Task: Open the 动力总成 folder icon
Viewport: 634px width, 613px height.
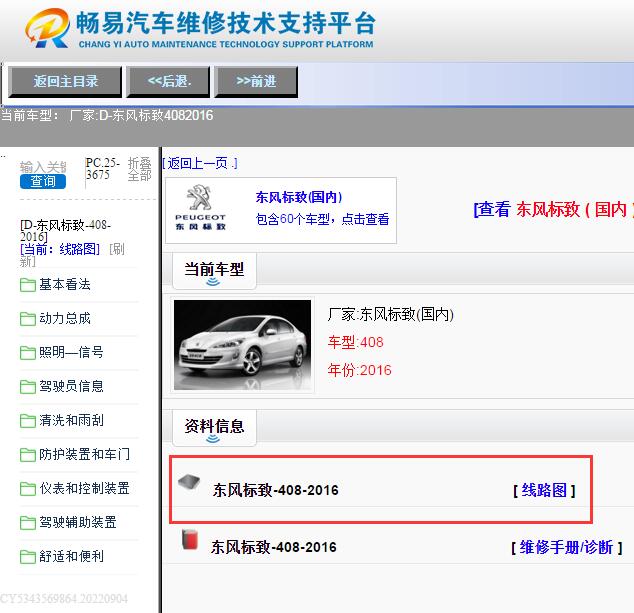Action: point(27,319)
